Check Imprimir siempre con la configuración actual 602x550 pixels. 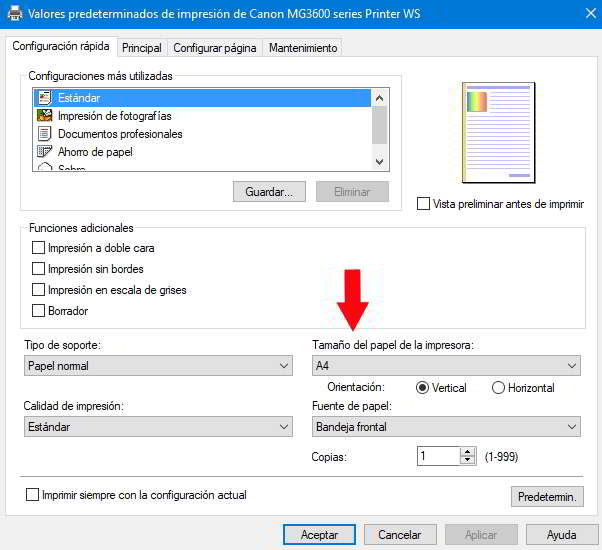32,495
